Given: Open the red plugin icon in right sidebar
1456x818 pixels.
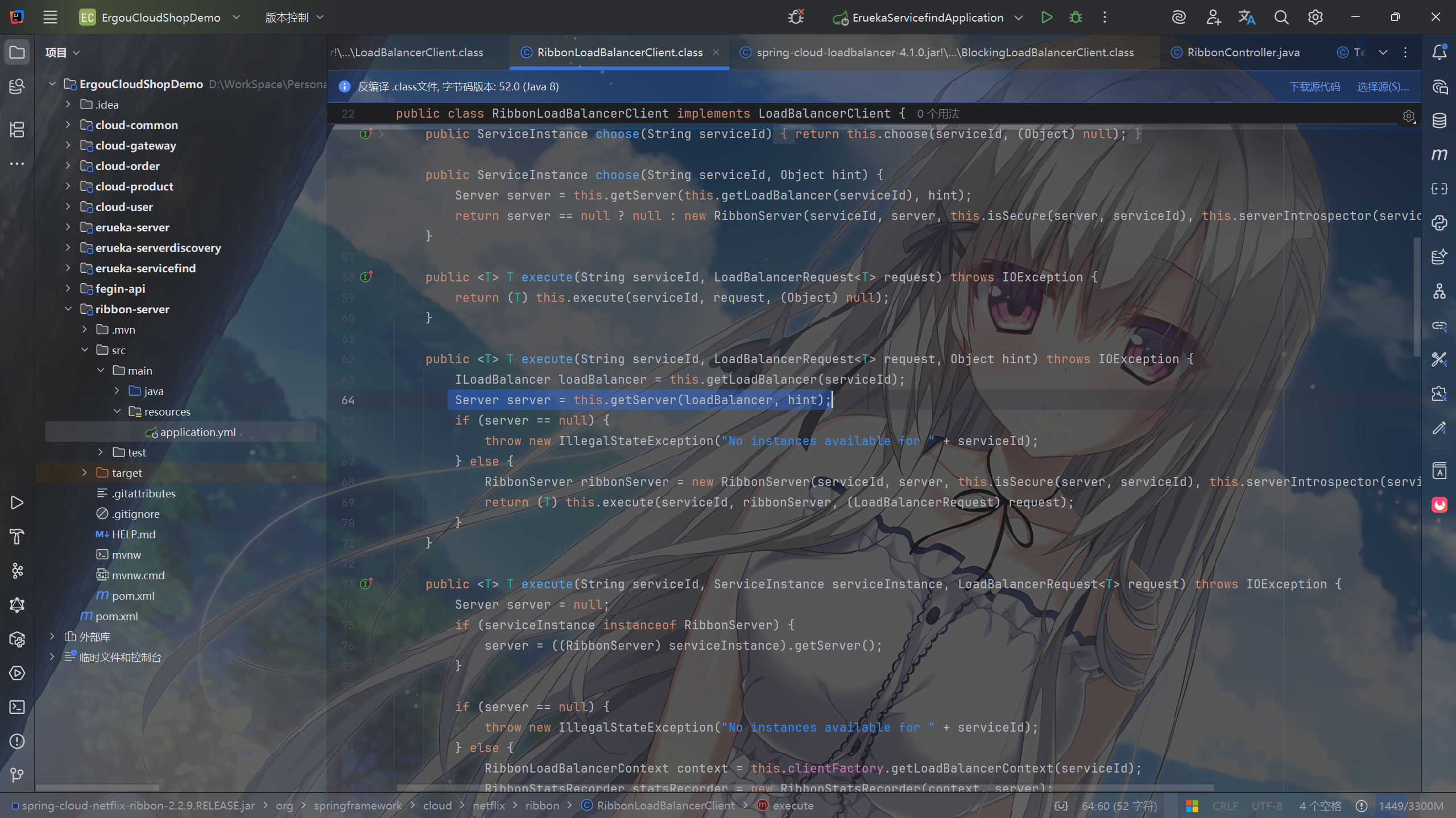Looking at the screenshot, I should click(1440, 505).
